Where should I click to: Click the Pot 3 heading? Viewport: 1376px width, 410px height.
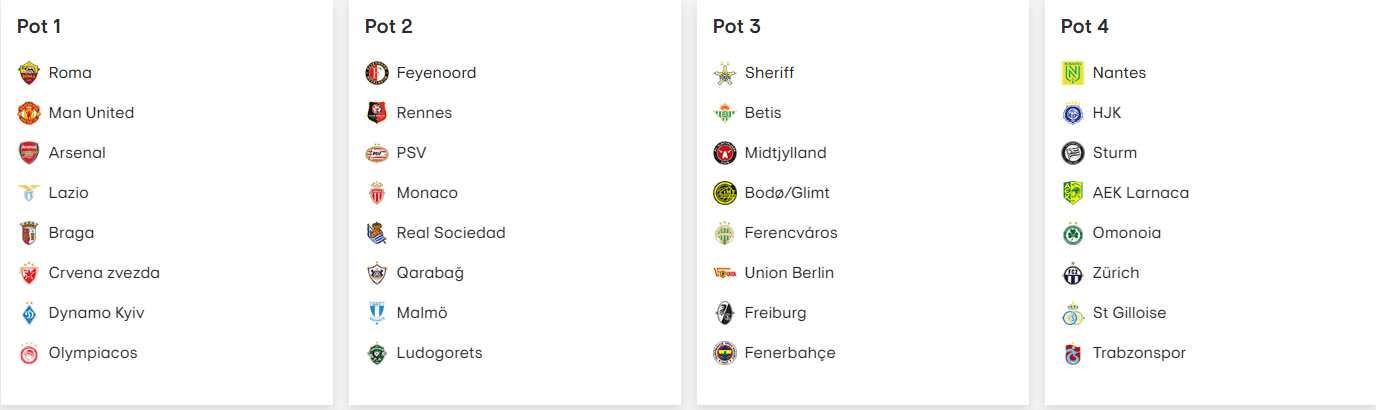point(737,27)
